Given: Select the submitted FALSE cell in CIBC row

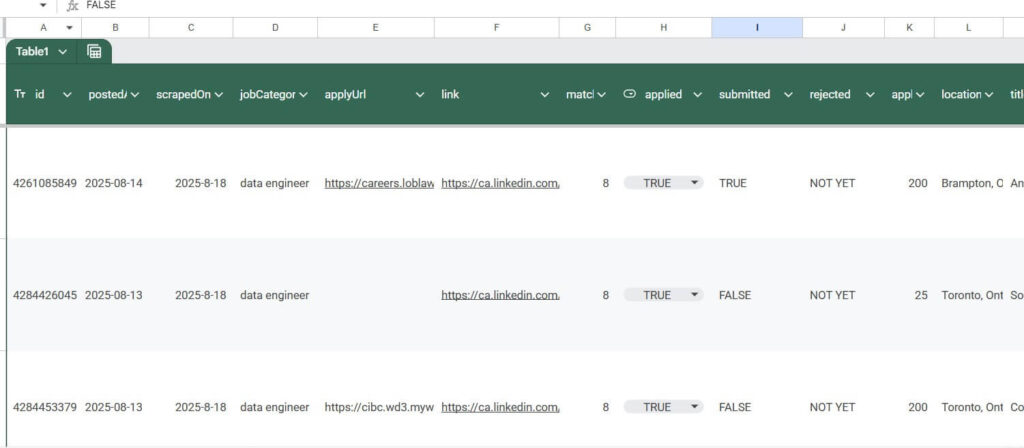Looking at the screenshot, I should [x=735, y=407].
